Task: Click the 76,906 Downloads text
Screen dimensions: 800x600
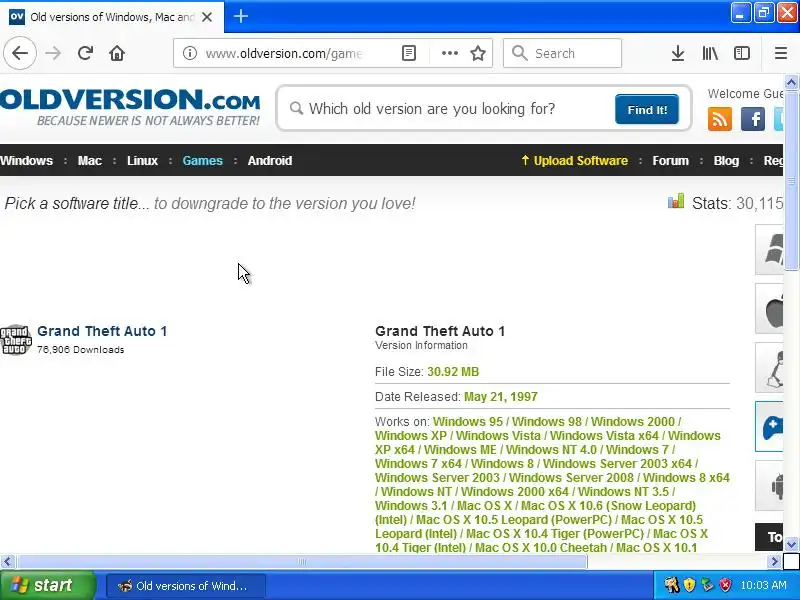Action: pyautogui.click(x=81, y=349)
